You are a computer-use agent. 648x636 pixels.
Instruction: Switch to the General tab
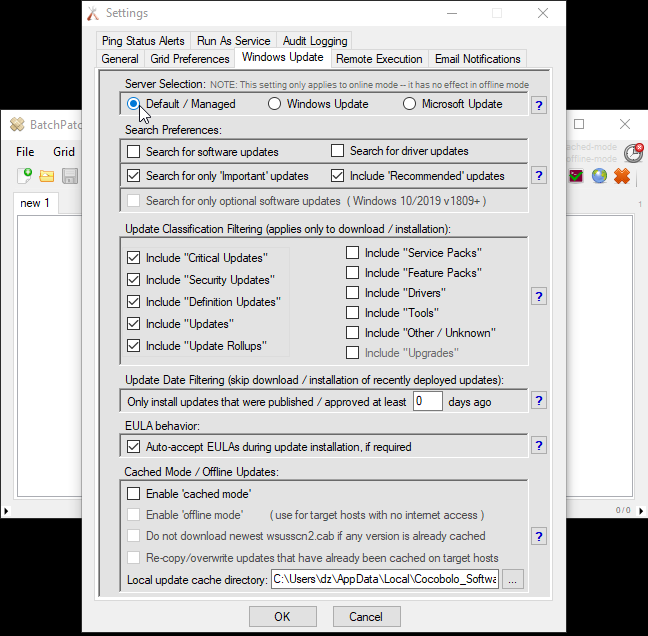pos(120,59)
